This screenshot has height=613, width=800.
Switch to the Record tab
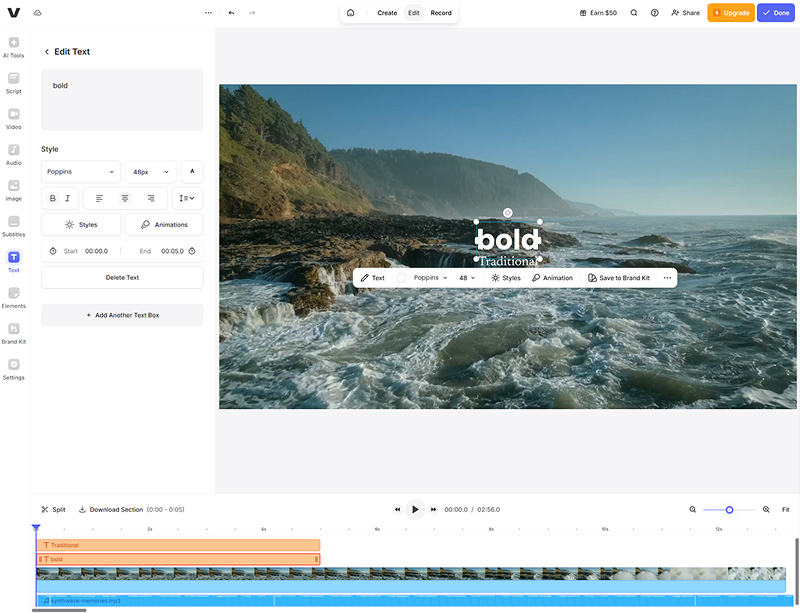pos(441,13)
